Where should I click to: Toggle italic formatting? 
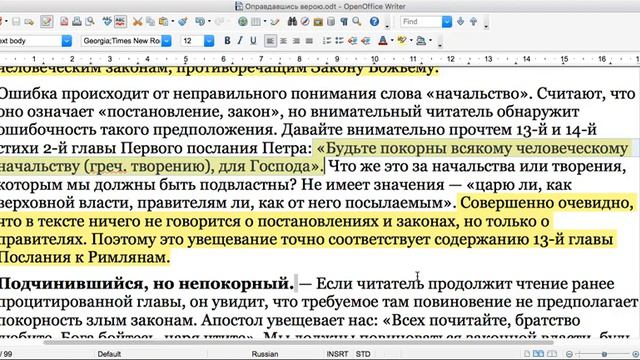240,41
